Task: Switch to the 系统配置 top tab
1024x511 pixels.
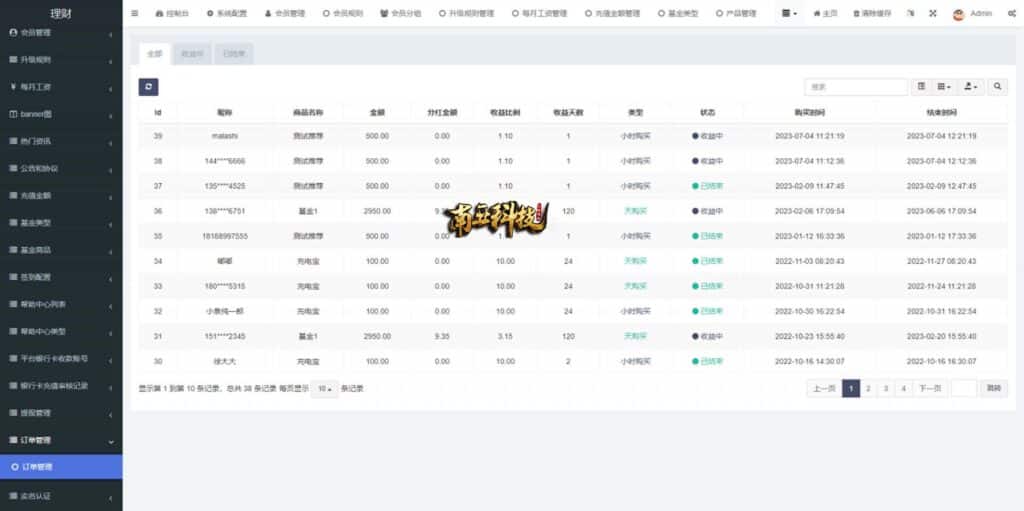Action: (227, 13)
